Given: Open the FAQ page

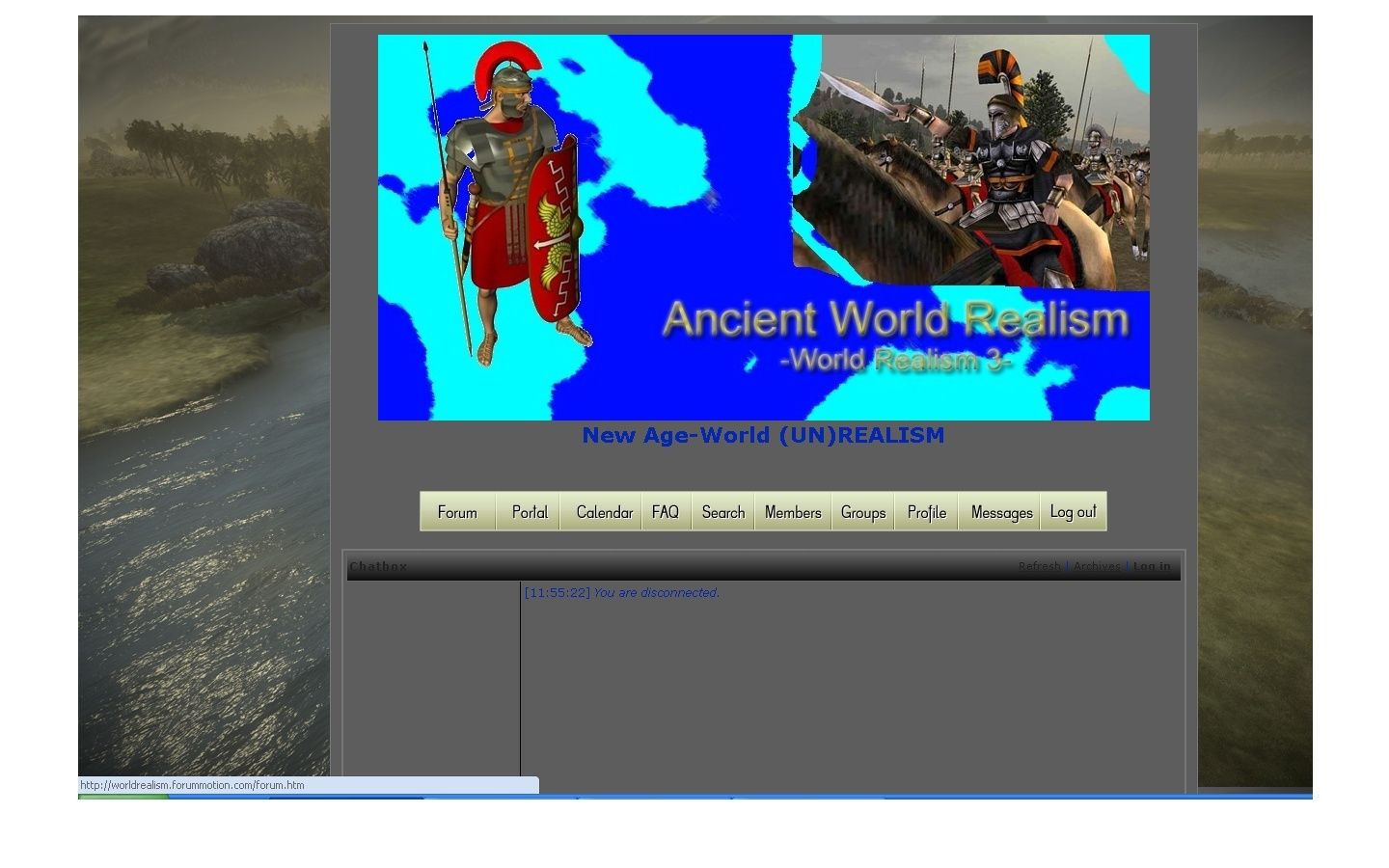Looking at the screenshot, I should click(x=666, y=512).
